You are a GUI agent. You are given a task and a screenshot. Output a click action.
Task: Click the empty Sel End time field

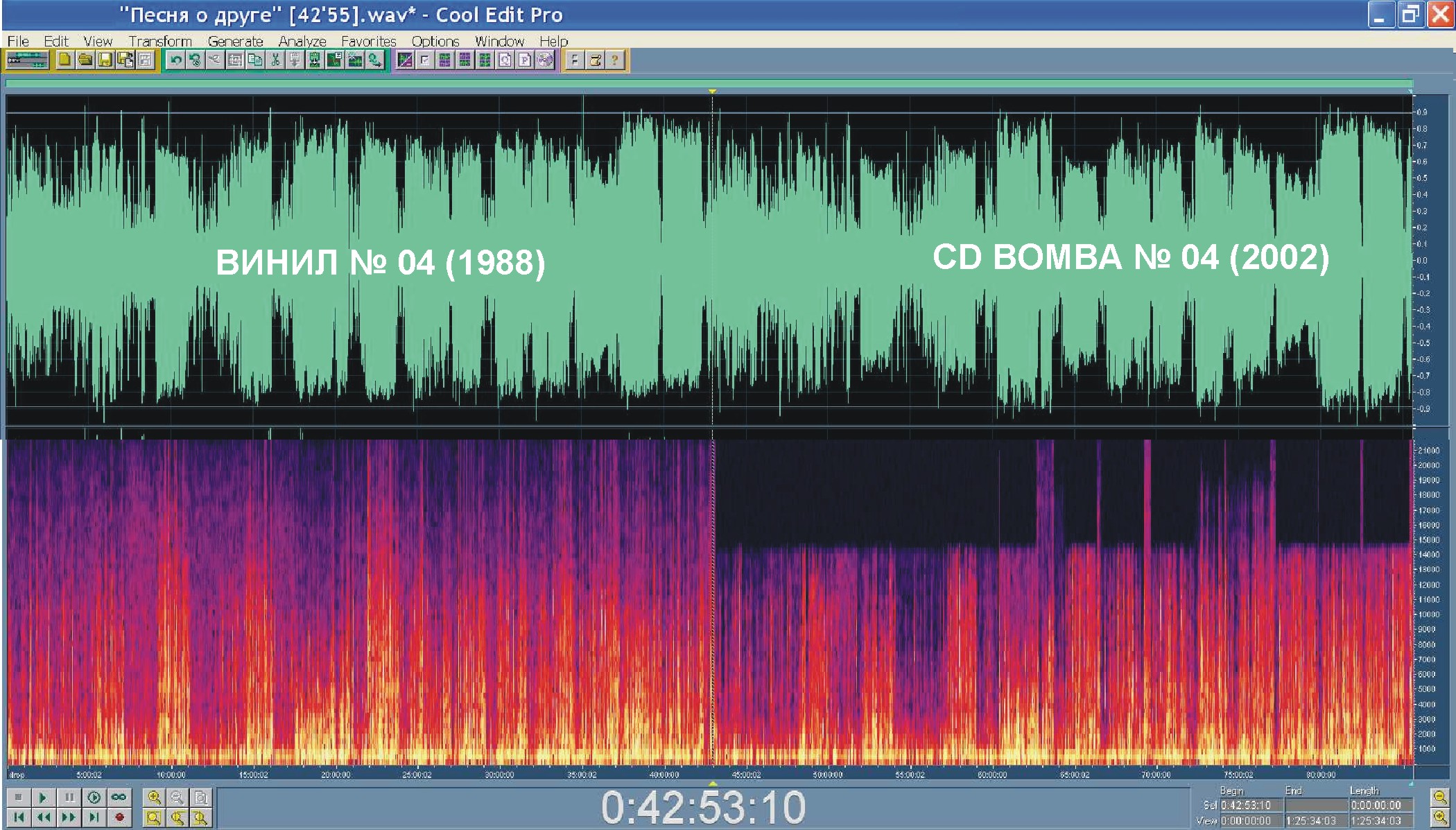[1315, 805]
